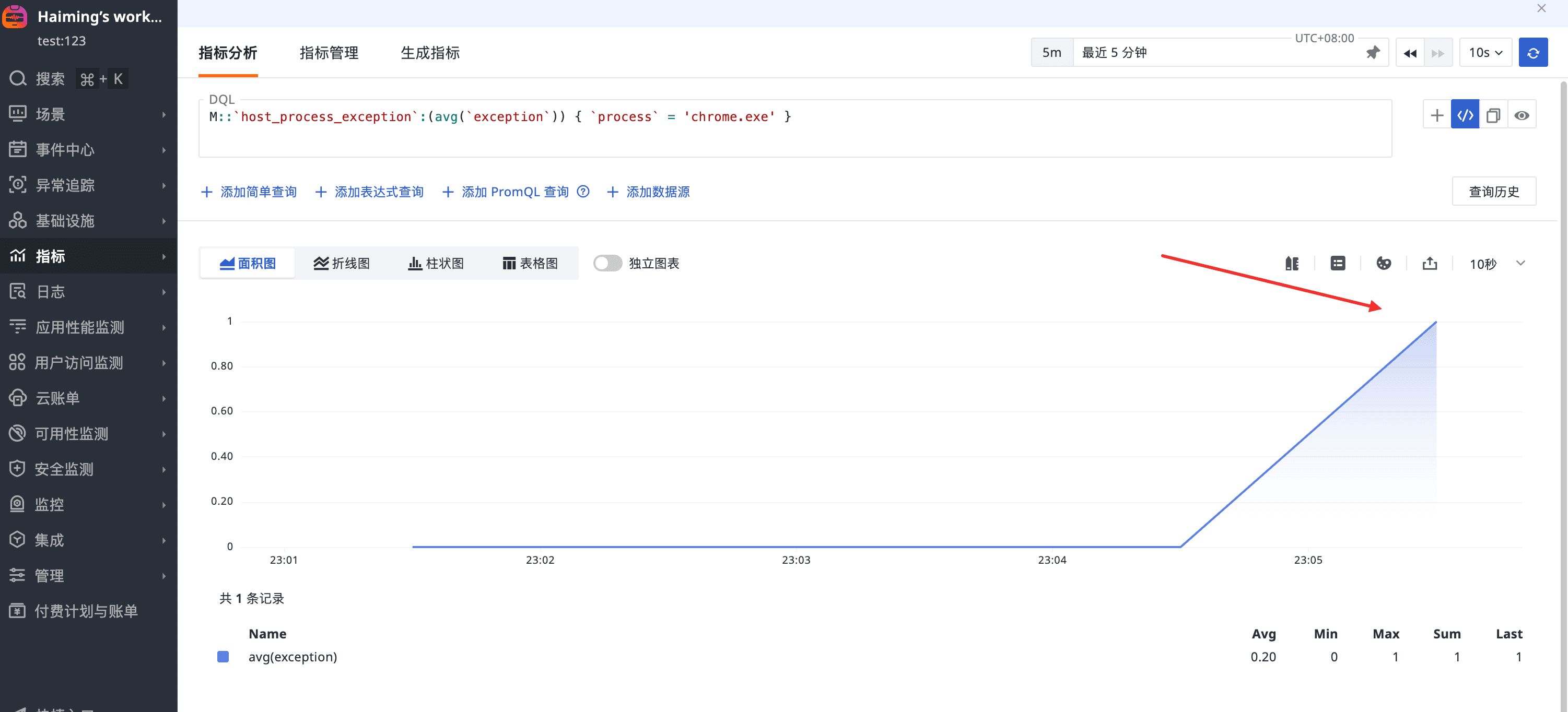Click the blue avg(exception) legend swatch
This screenshot has height=712, width=1568.
224,657
